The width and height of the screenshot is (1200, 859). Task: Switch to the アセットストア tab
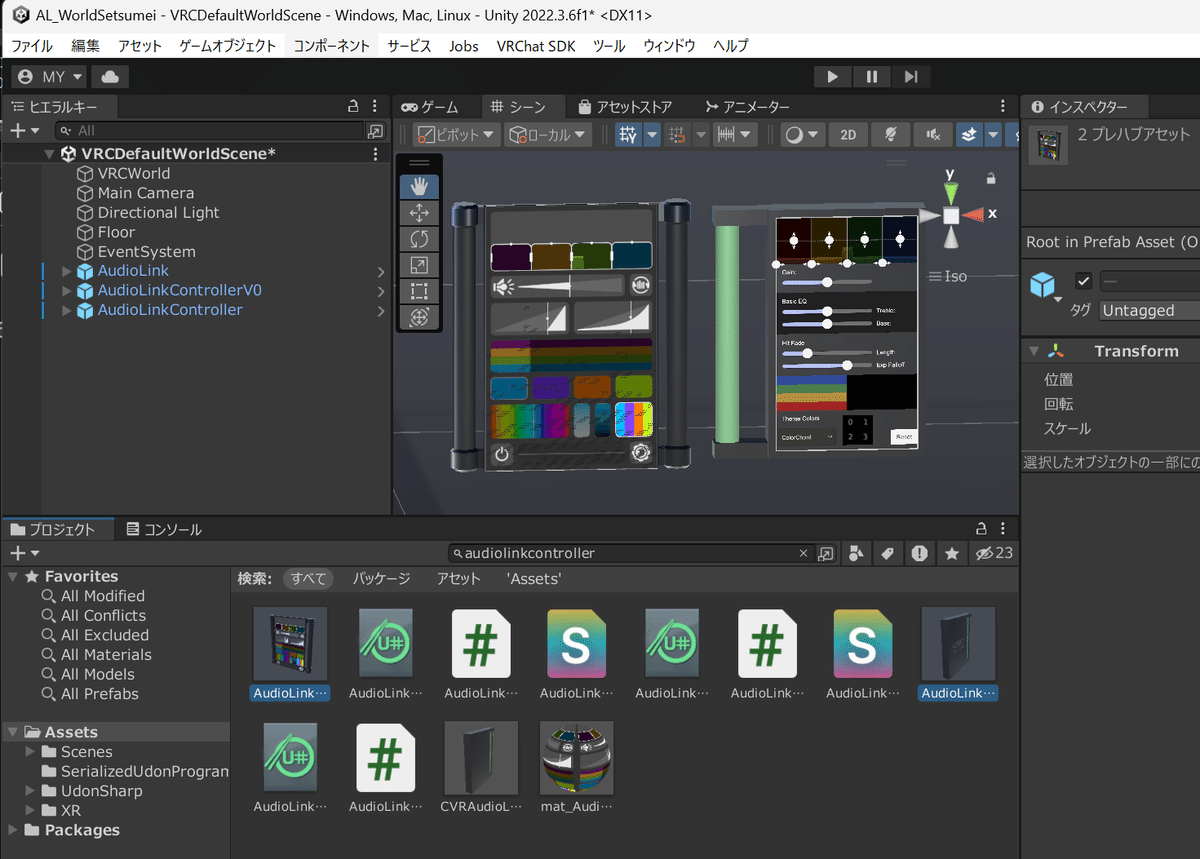(625, 107)
